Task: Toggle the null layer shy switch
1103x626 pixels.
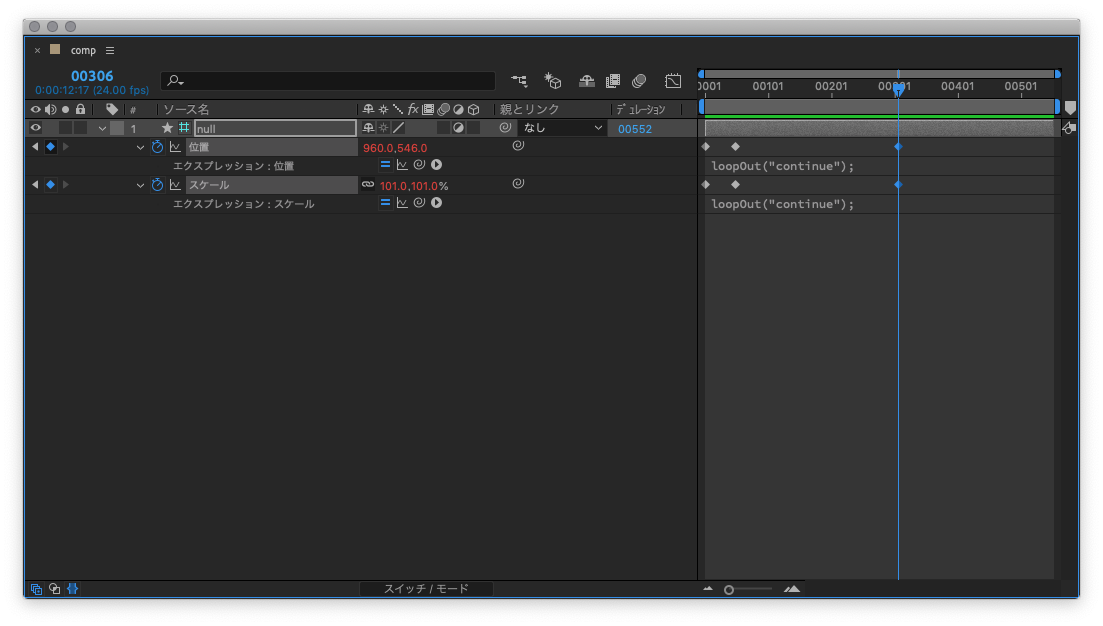Action: click(368, 128)
